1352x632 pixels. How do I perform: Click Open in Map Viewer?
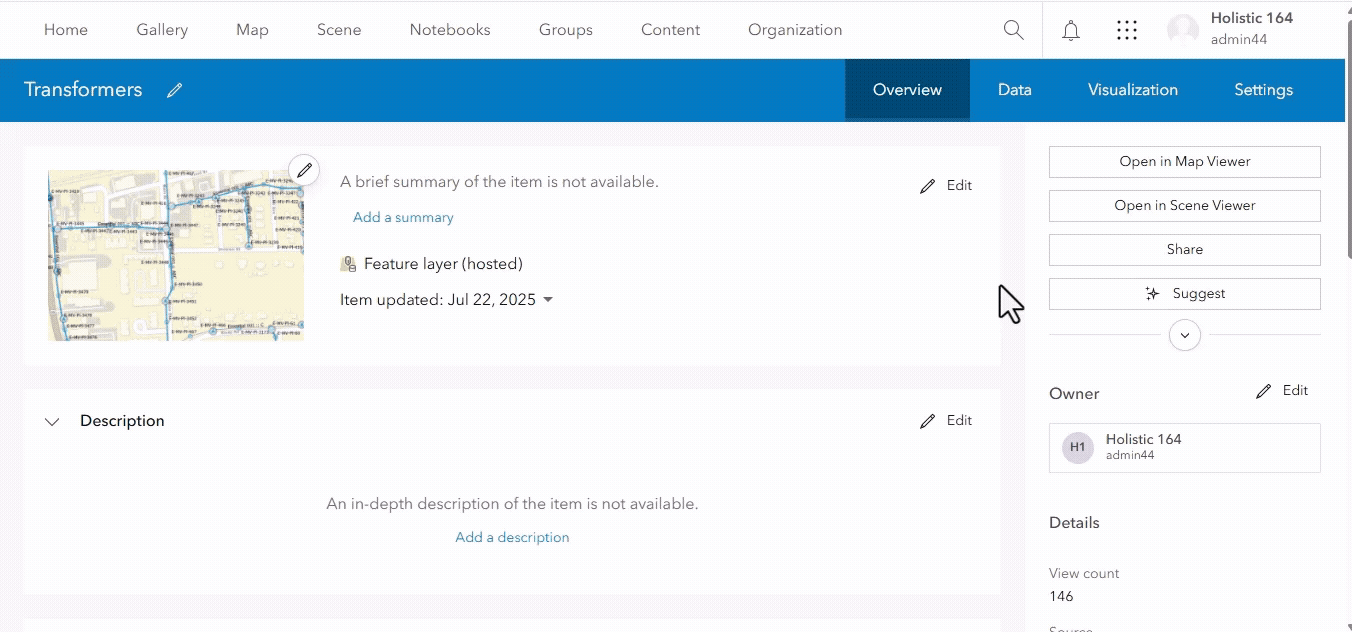[x=1184, y=161]
